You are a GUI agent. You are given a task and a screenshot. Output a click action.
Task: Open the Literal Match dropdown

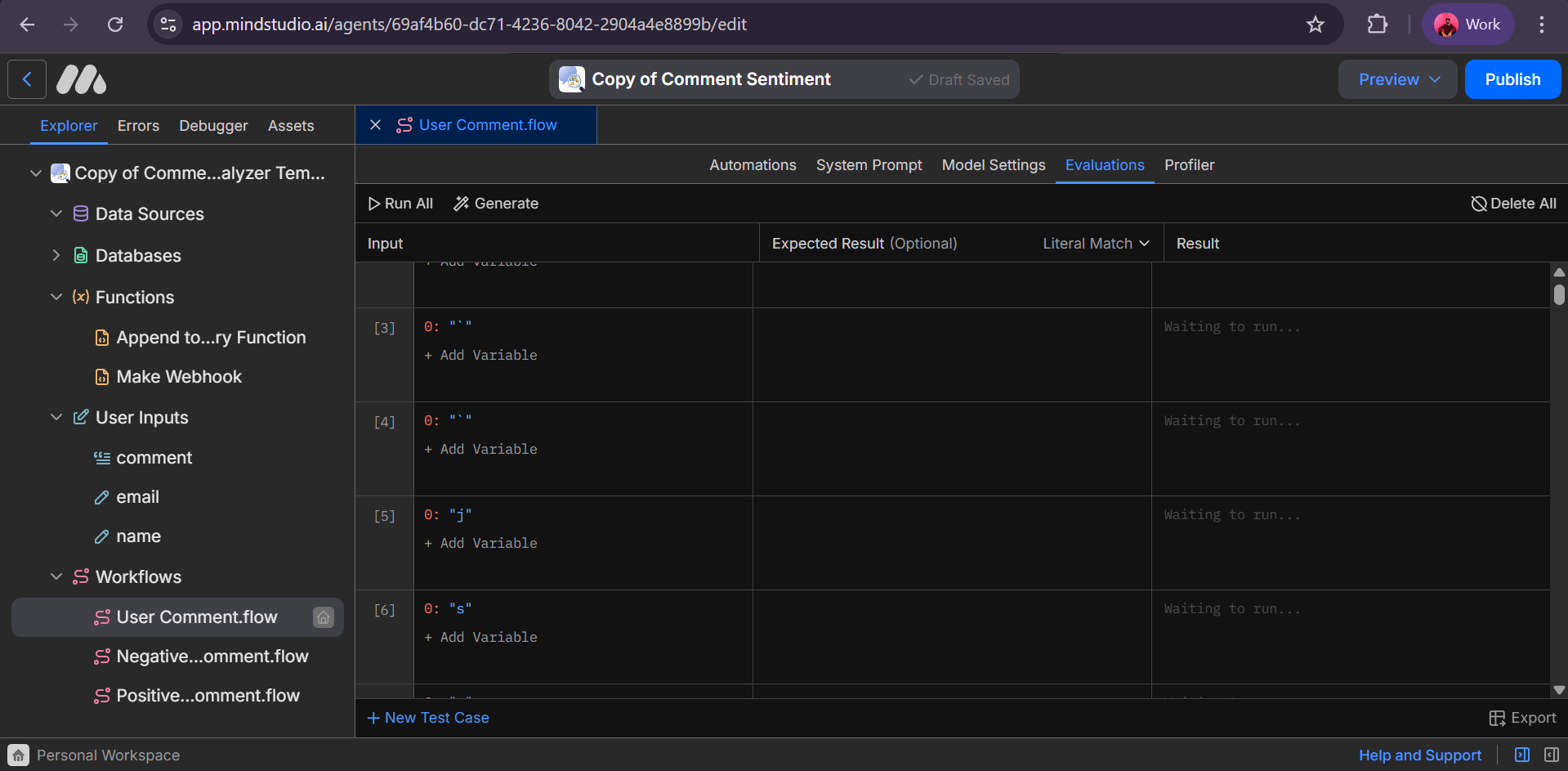click(x=1096, y=244)
